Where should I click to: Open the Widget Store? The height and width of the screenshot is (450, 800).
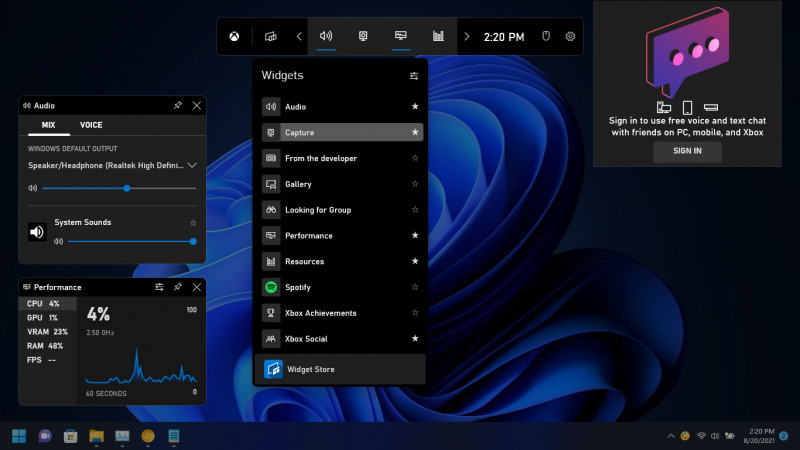pyautogui.click(x=340, y=369)
